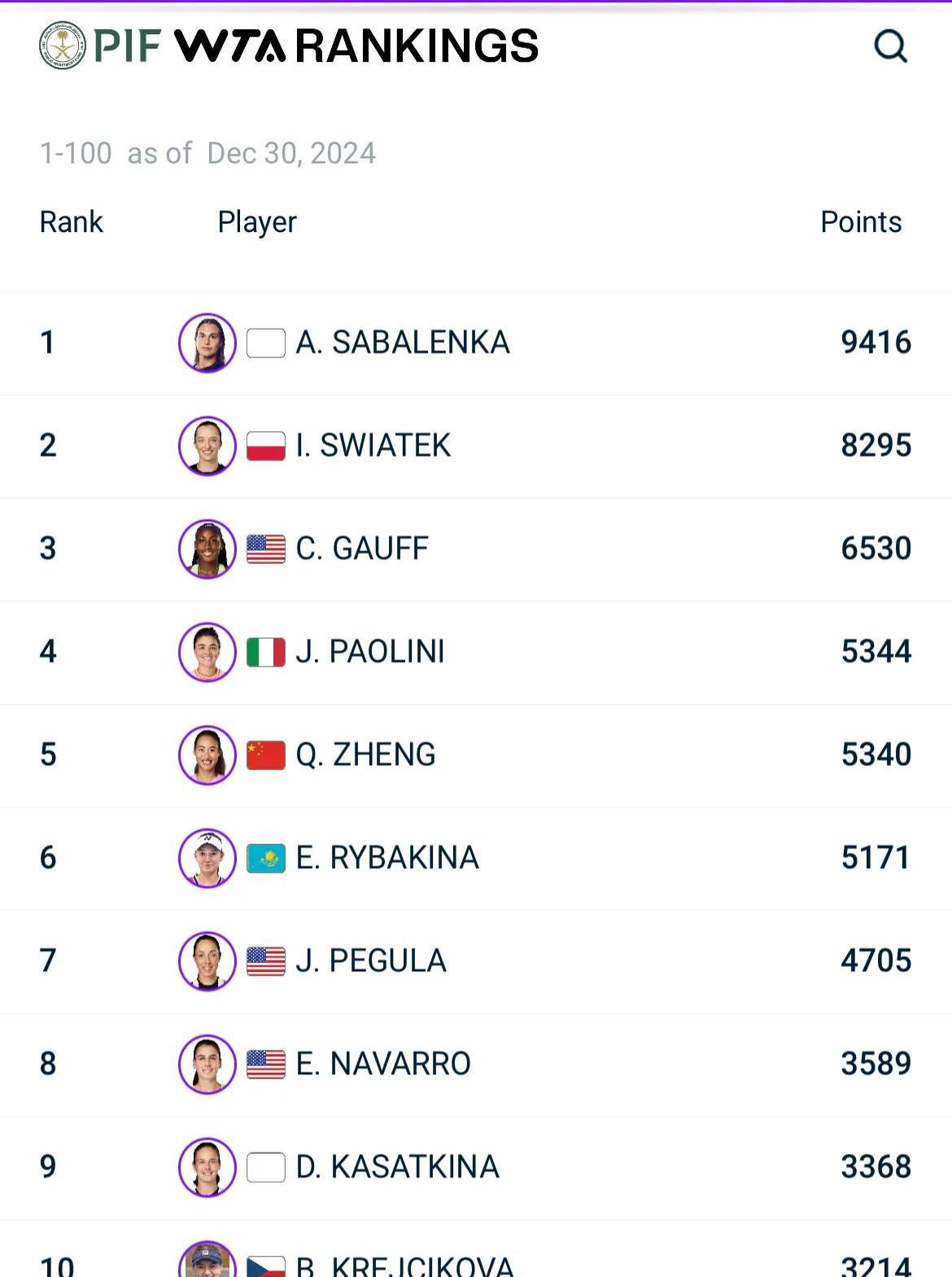Click the USA flag next to Pegula
This screenshot has width=952, height=1277.
[266, 961]
